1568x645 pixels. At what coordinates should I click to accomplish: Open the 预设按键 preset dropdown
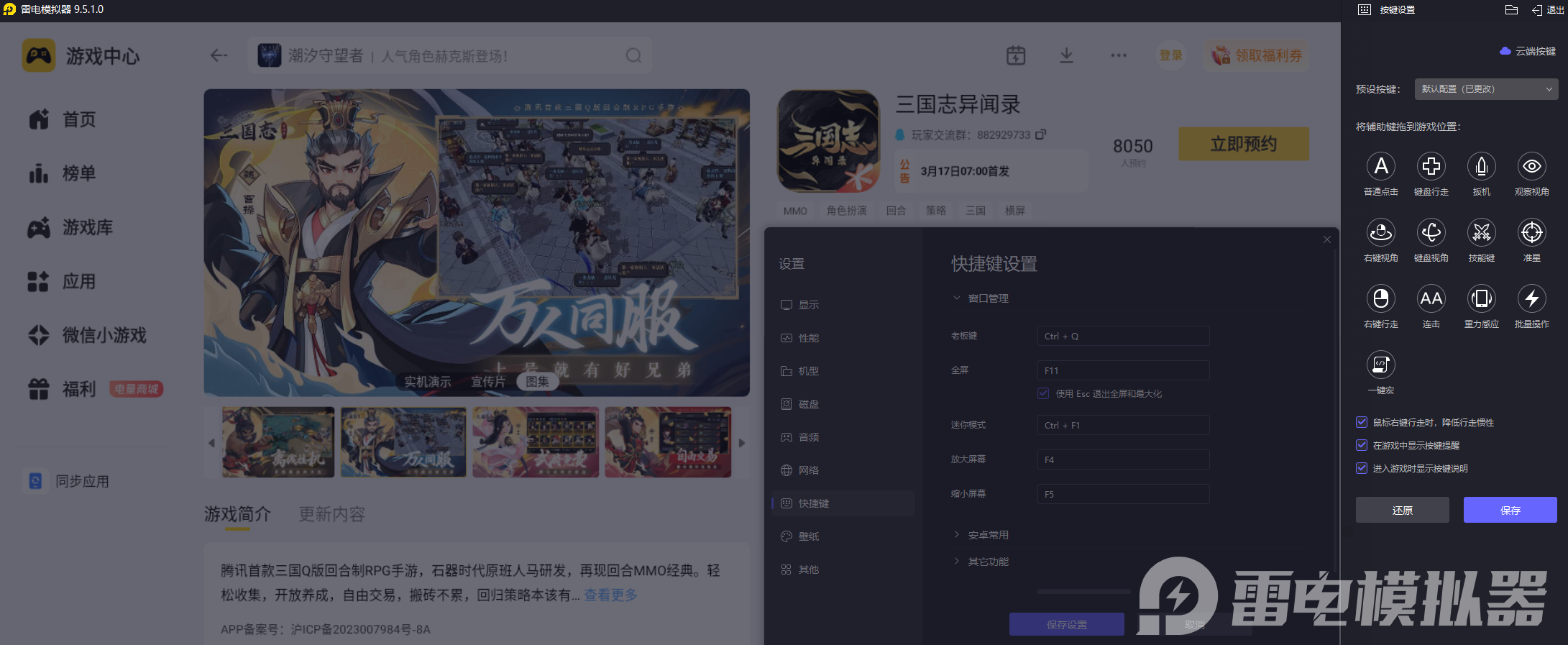(x=1486, y=89)
